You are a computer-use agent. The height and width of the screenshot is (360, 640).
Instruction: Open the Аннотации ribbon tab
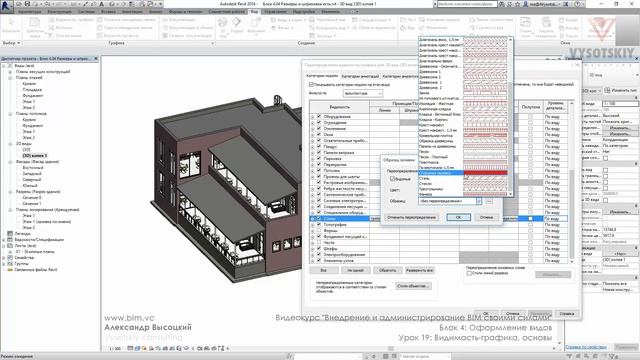tap(132, 11)
